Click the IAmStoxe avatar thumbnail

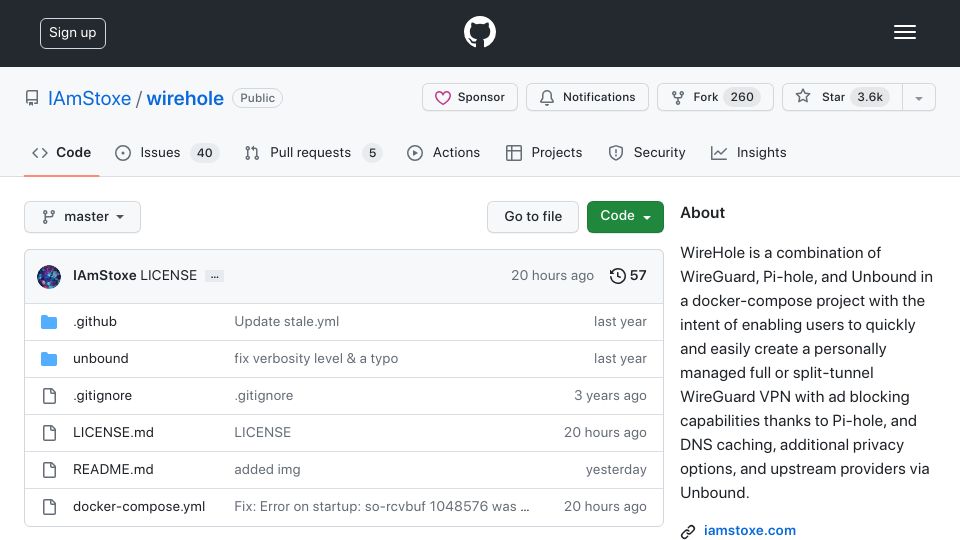(x=49, y=277)
